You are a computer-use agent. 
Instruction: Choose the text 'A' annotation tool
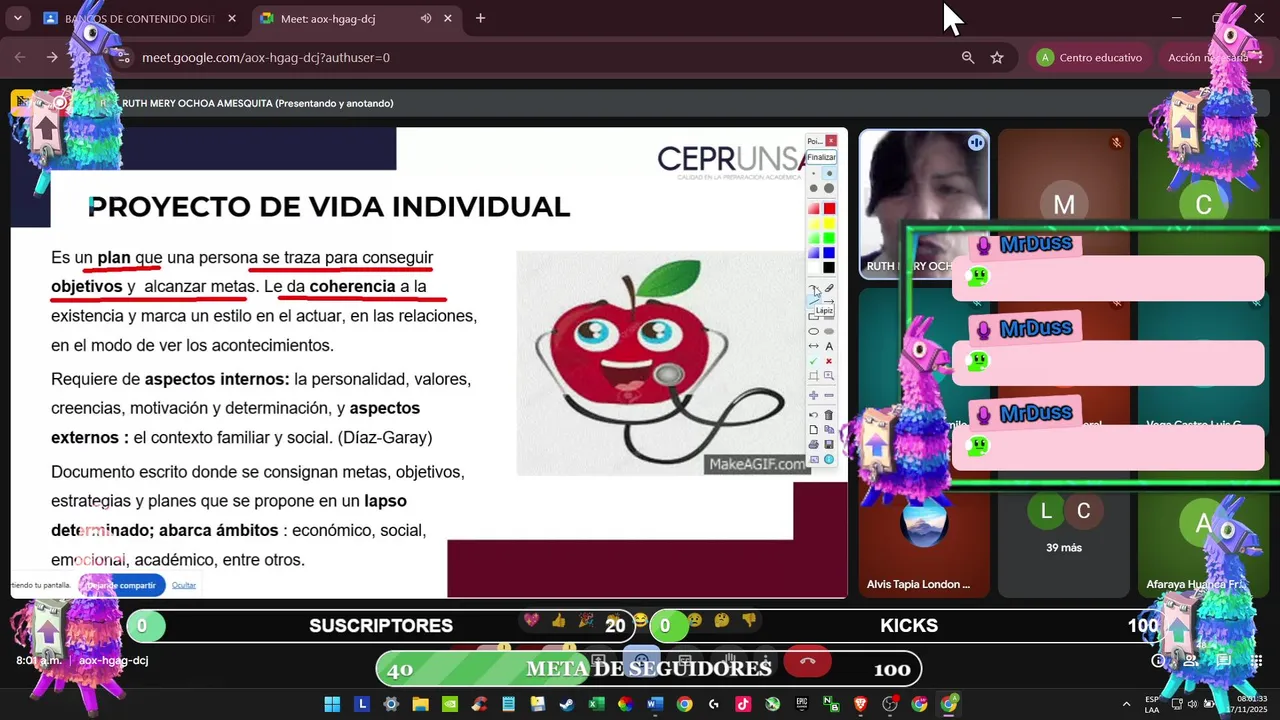tap(829, 346)
